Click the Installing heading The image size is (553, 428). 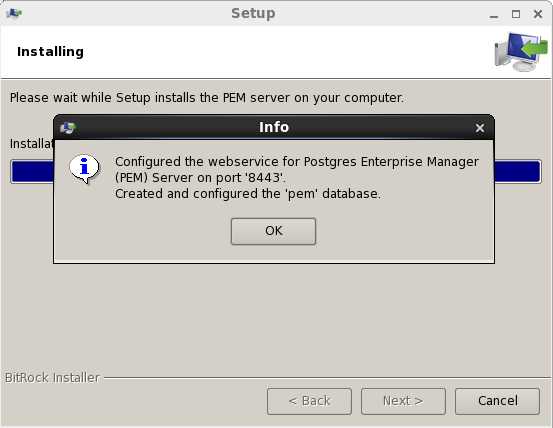pos(50,52)
